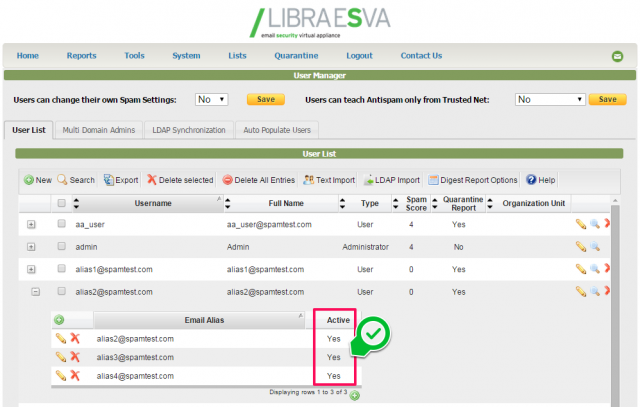The width and height of the screenshot is (640, 407).
Task: Switch to the Multi Domain Admins tab
Action: point(99,130)
